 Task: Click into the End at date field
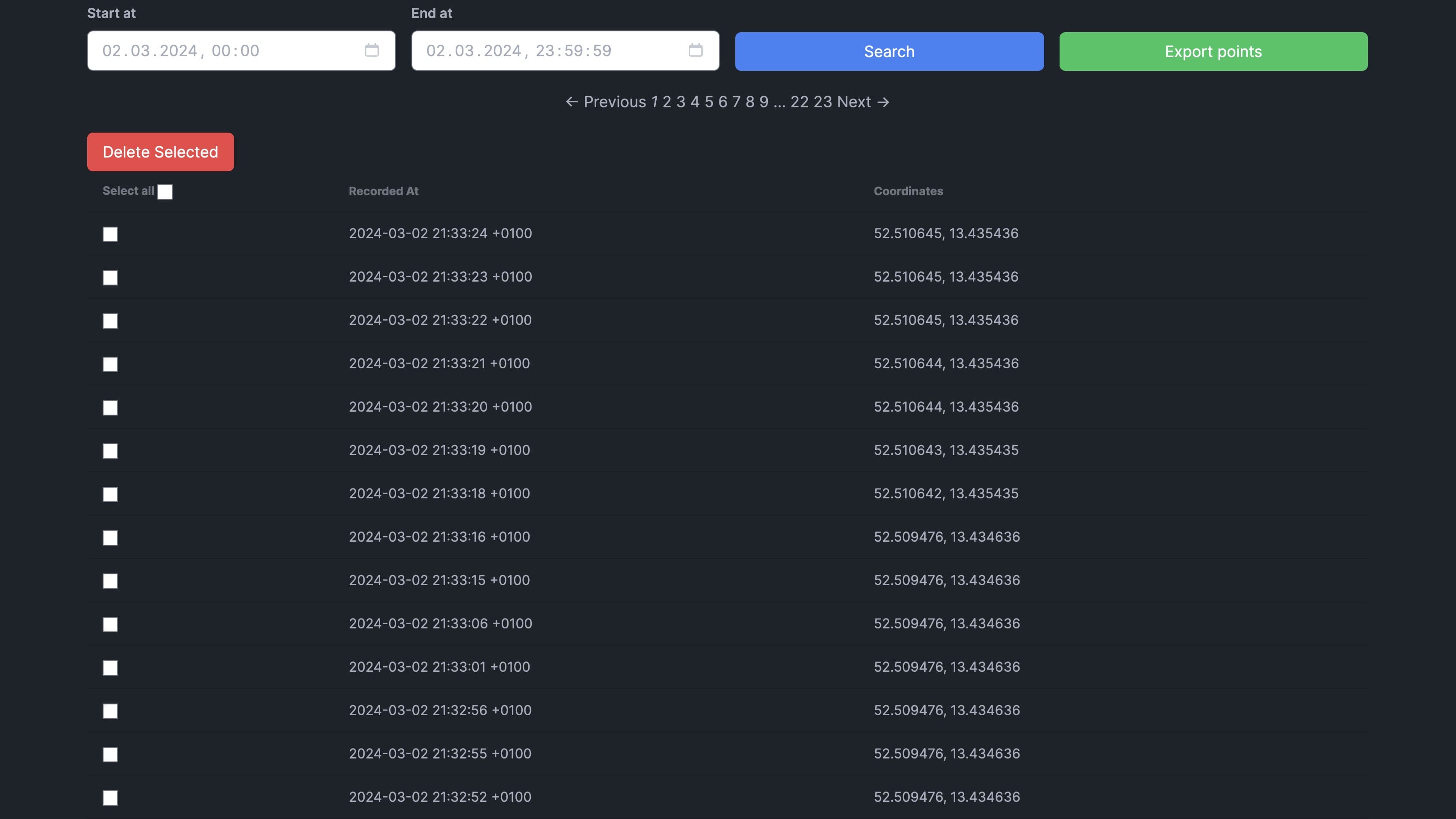click(548, 51)
